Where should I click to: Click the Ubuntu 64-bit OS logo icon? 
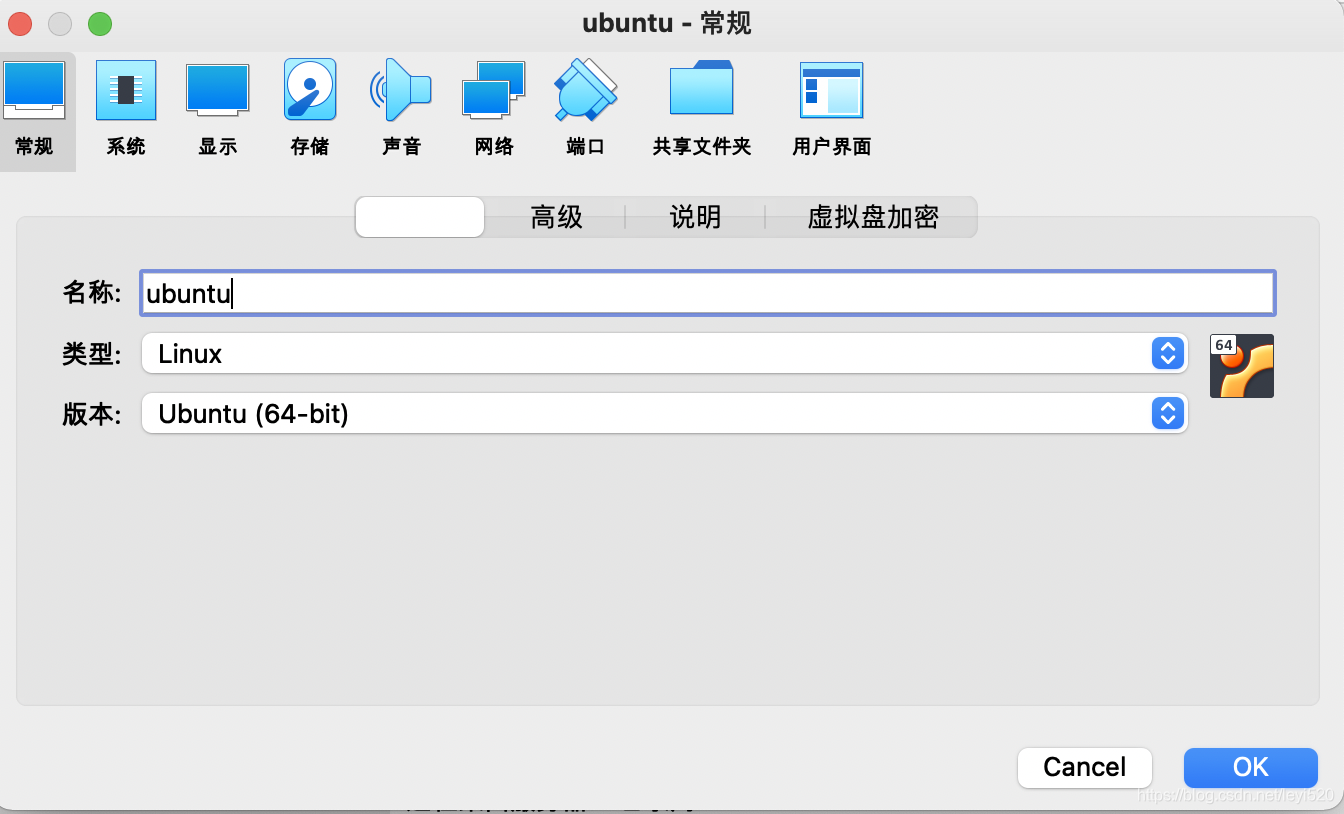1242,366
